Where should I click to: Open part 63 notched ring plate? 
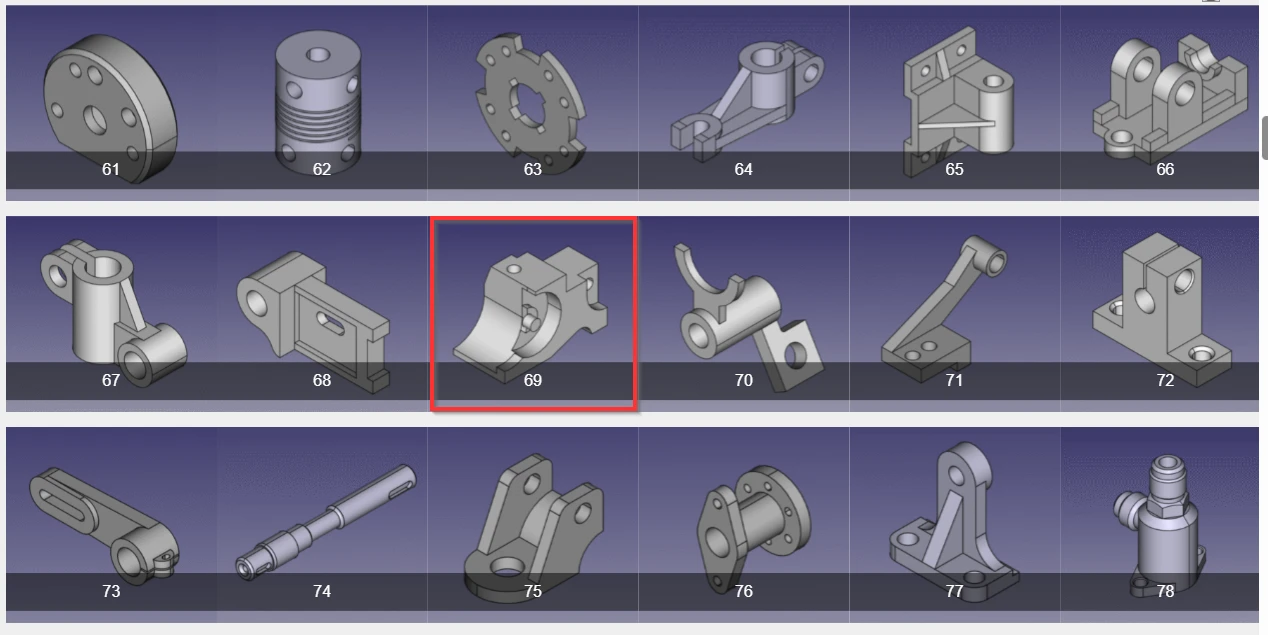click(533, 98)
